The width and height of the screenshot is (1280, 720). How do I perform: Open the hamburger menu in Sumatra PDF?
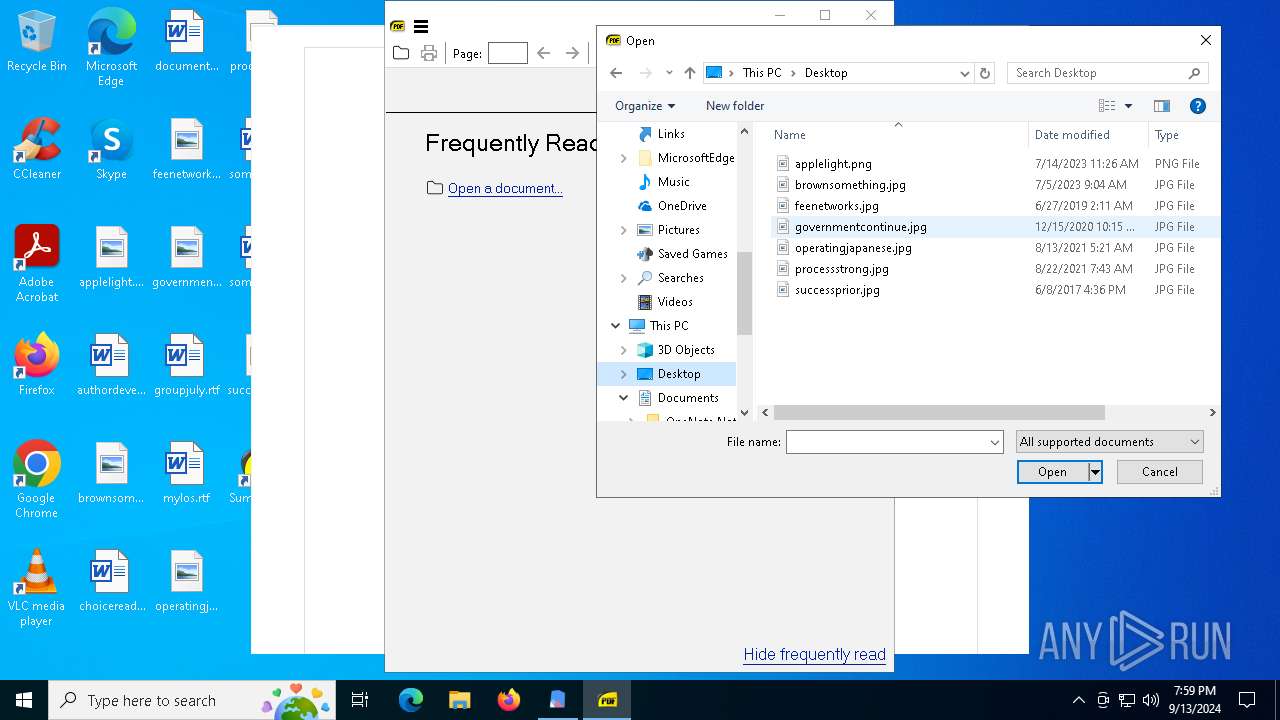[x=421, y=27]
